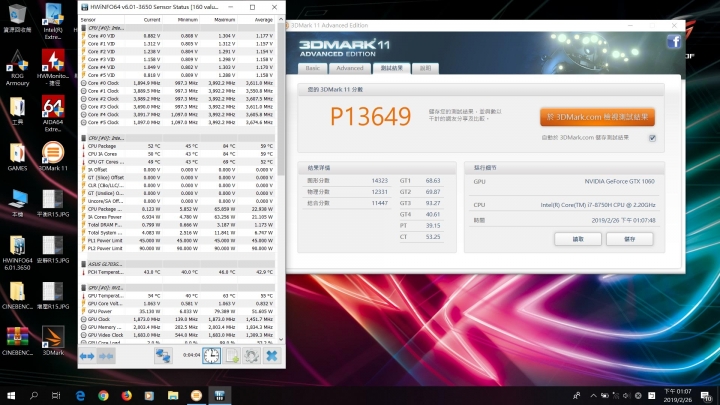The height and width of the screenshot is (405, 720).
Task: Select the ROG Armoury desktop shortcut
Action: (17, 68)
